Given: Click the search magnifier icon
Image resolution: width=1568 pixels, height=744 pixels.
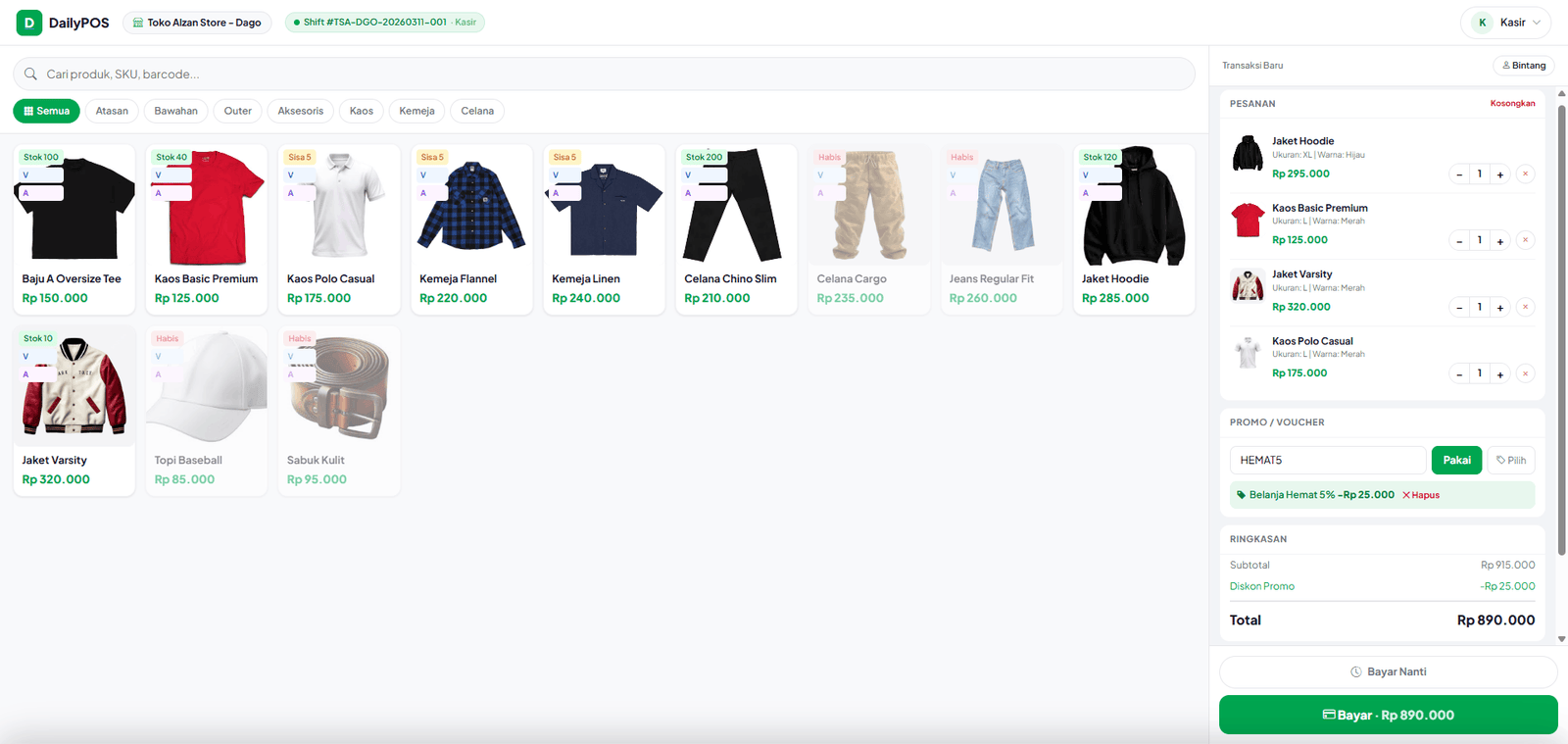Looking at the screenshot, I should click(x=30, y=74).
